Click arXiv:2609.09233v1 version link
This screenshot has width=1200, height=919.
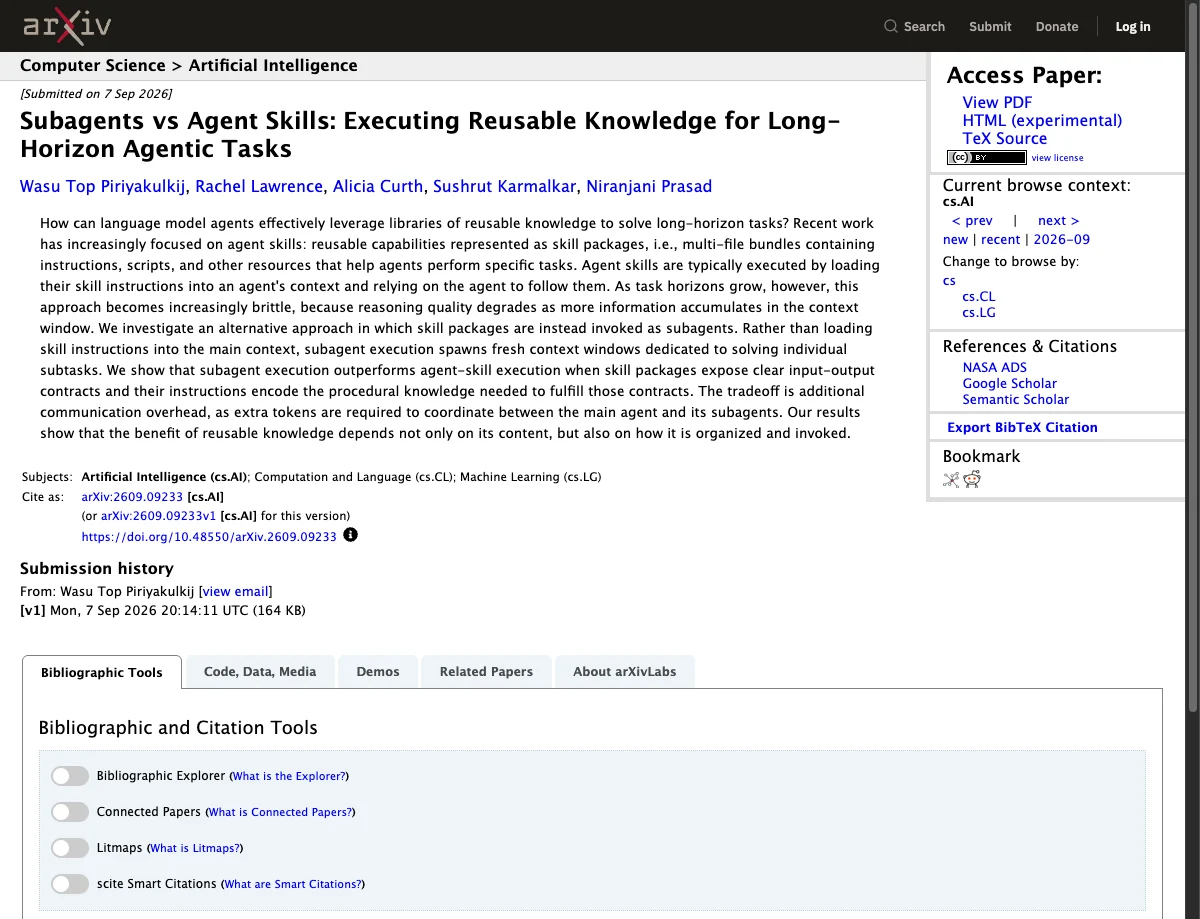point(158,516)
